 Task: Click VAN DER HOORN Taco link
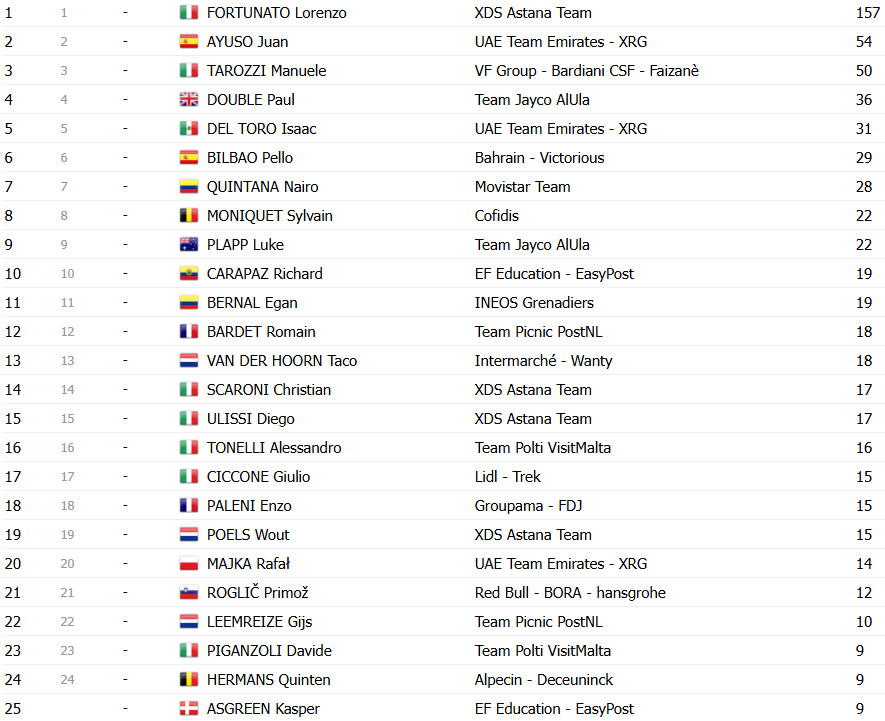pyautogui.click(x=282, y=361)
